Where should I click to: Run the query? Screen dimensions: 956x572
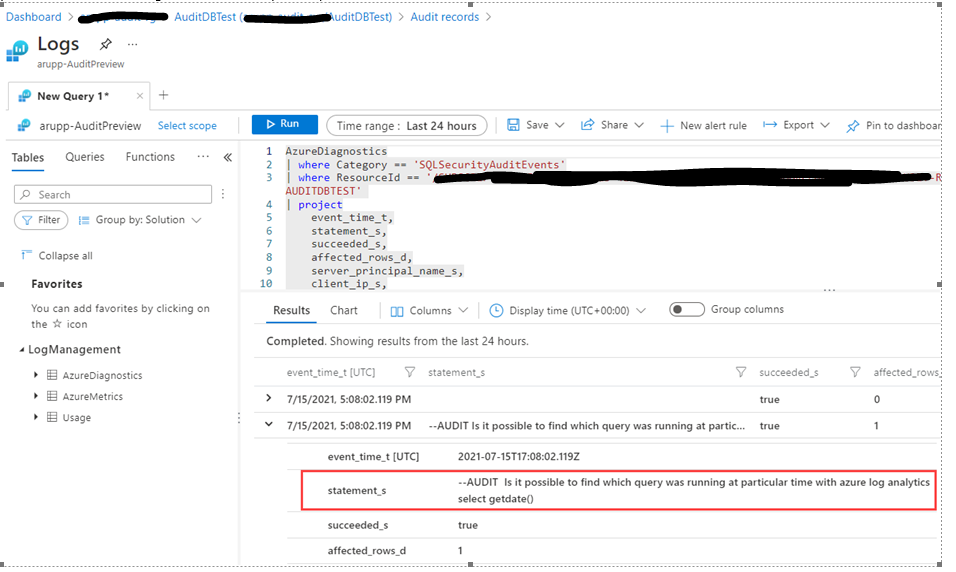point(285,124)
